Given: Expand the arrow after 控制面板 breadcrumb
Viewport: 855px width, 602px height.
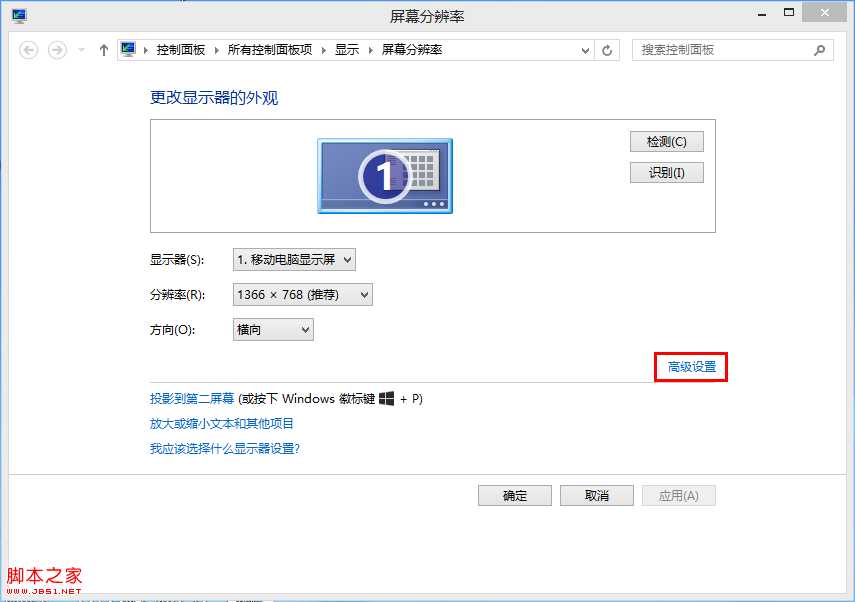Looking at the screenshot, I should (216, 50).
